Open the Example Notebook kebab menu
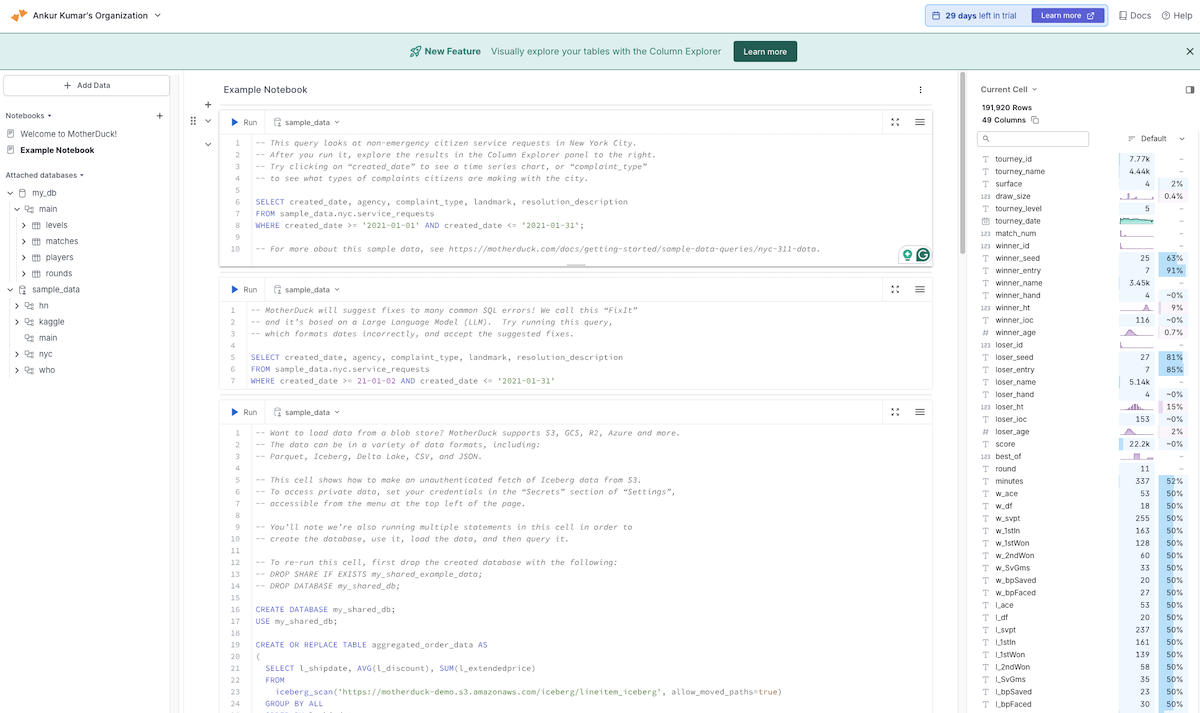 click(x=921, y=90)
